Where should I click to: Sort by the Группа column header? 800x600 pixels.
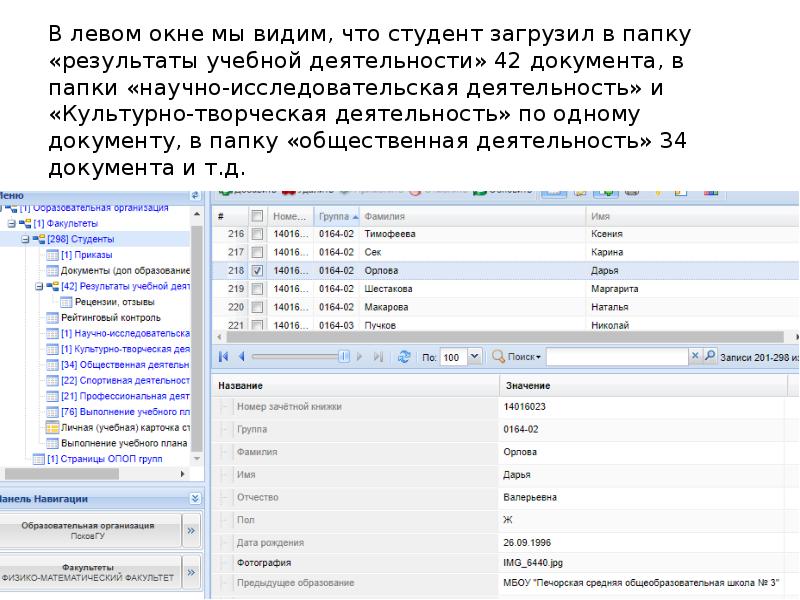[337, 216]
